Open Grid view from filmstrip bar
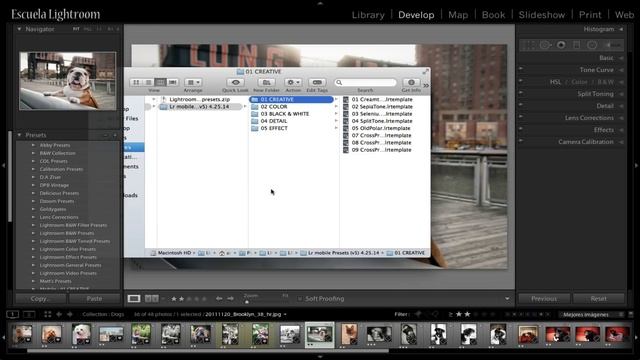 [47, 314]
